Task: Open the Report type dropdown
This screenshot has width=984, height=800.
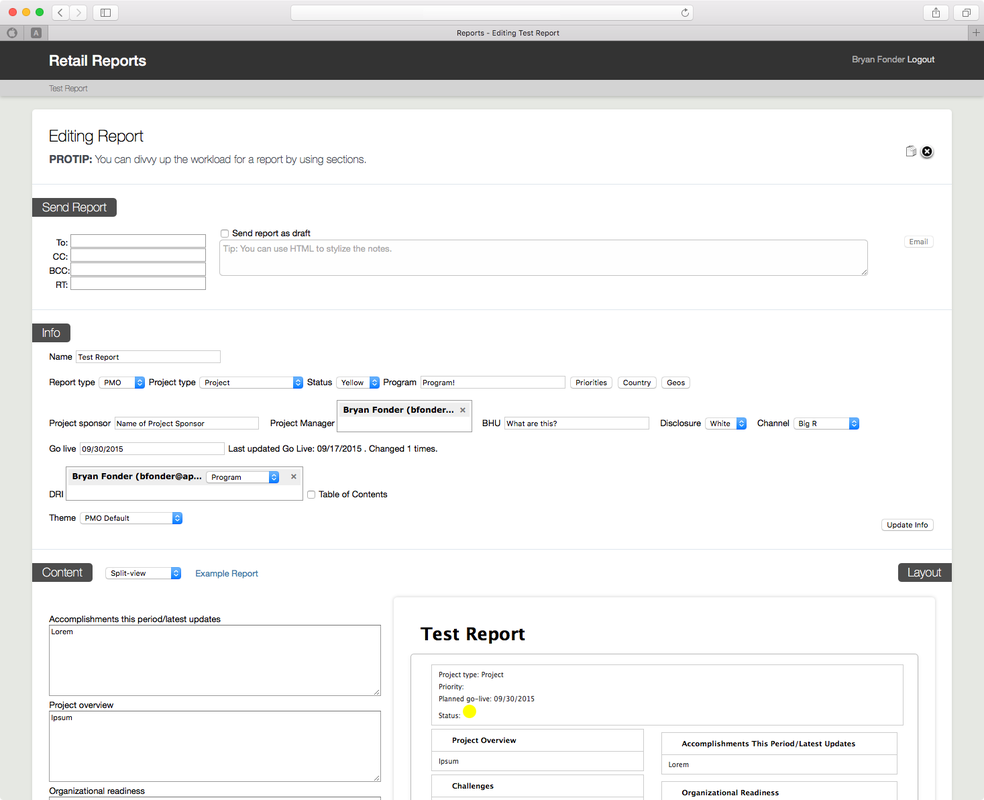Action: click(x=122, y=383)
